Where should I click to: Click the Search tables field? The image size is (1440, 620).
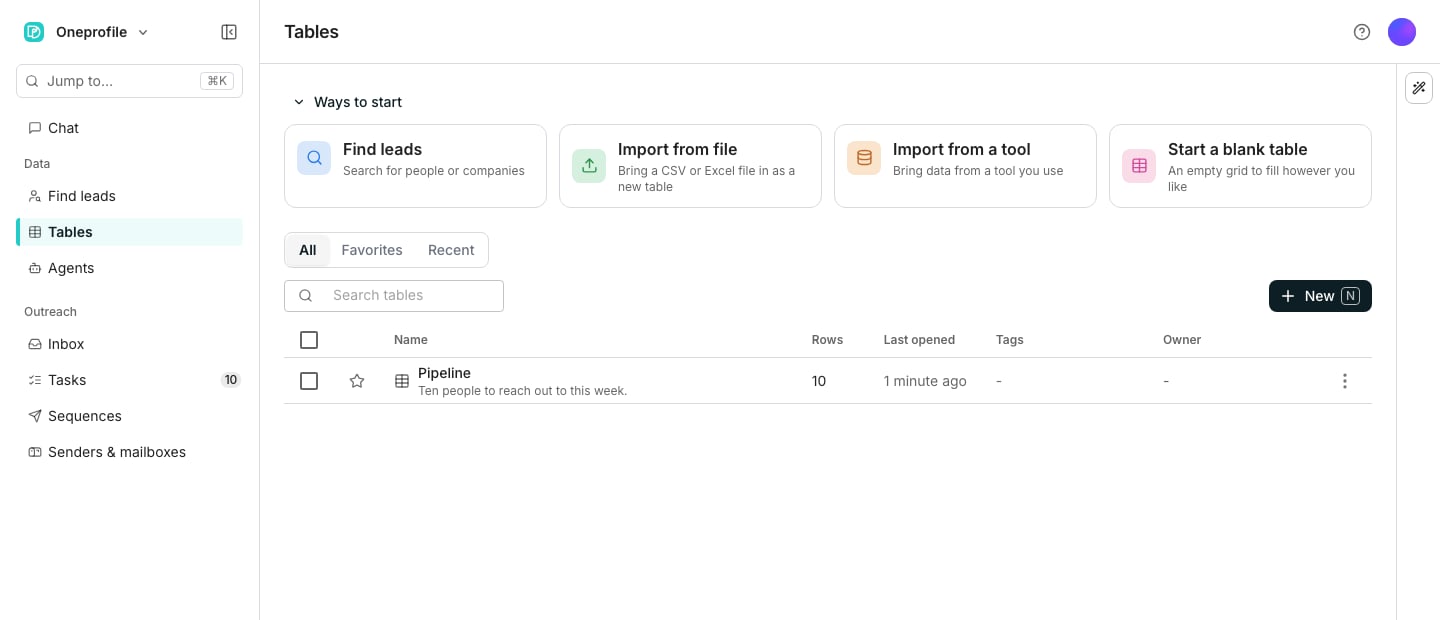pos(394,296)
